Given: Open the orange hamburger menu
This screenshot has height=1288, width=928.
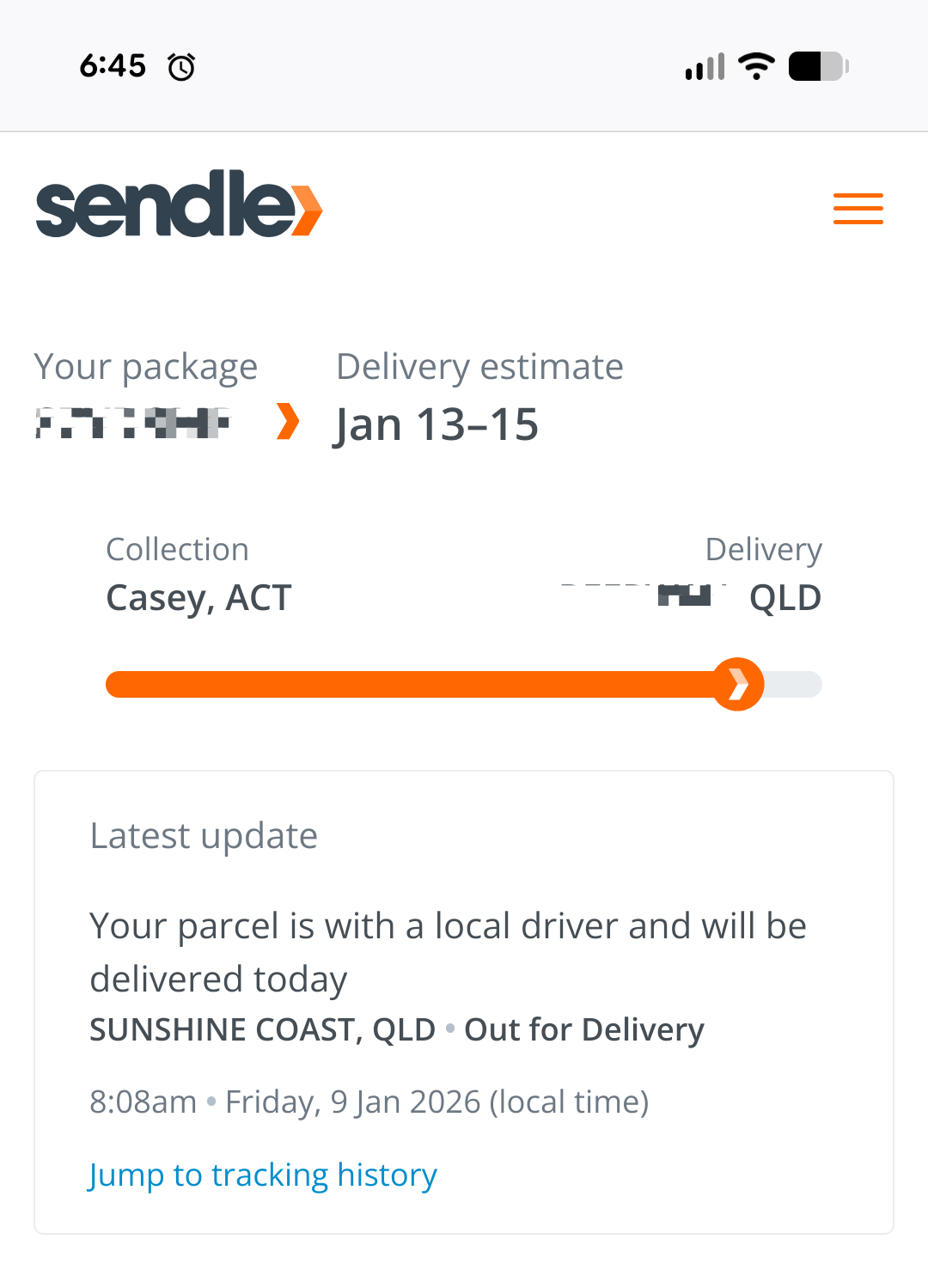Looking at the screenshot, I should (x=858, y=209).
